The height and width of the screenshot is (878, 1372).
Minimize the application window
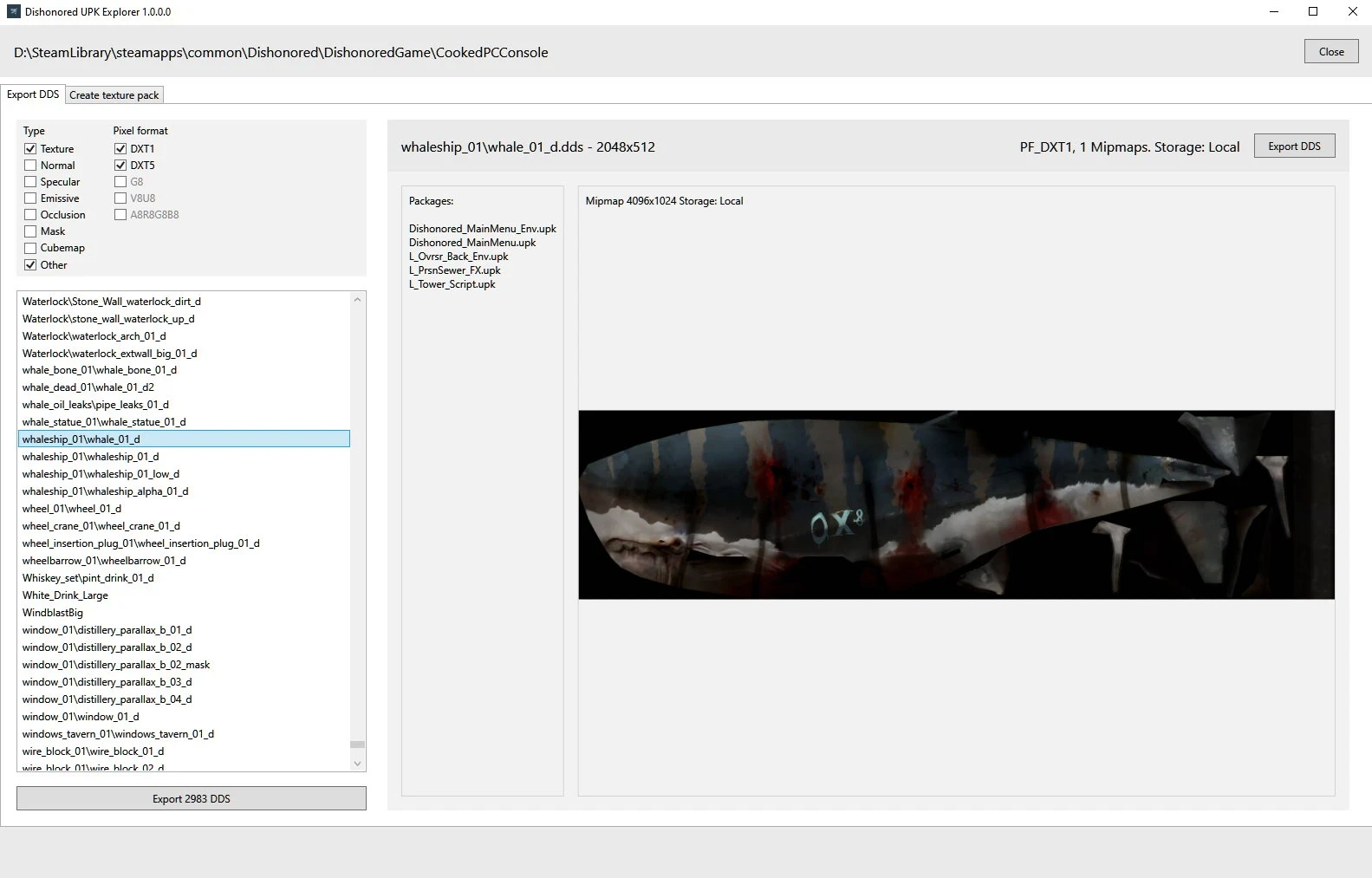1273,12
